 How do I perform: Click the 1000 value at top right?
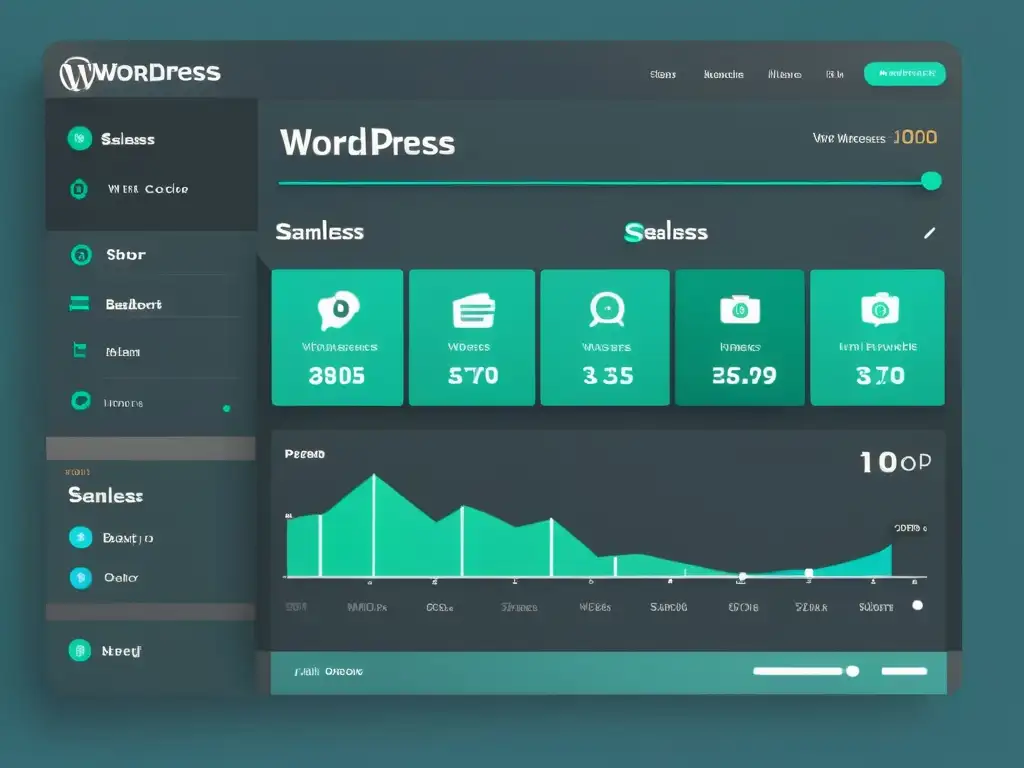(915, 137)
